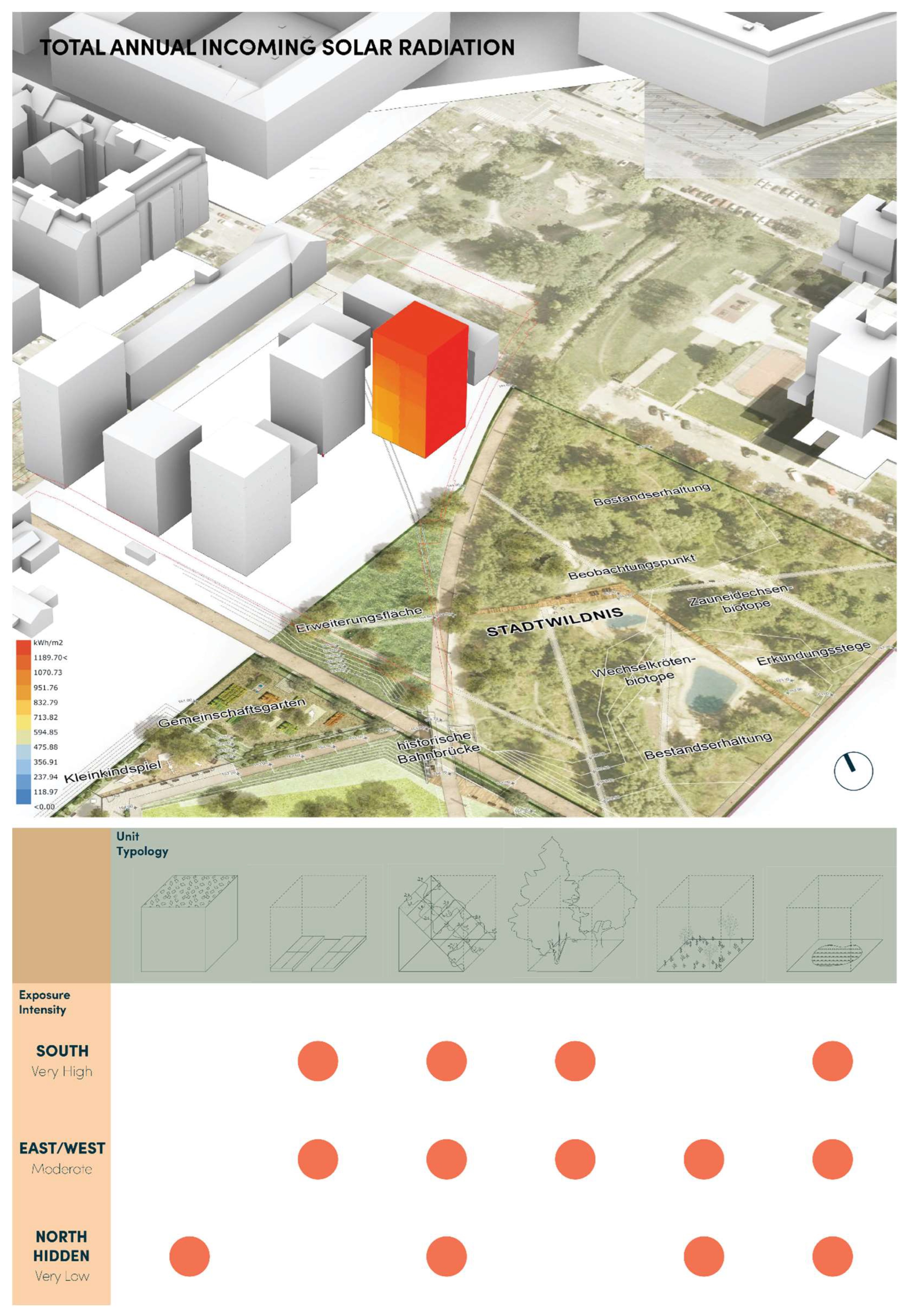This screenshot has height=1316, width=914.
Task: Click the colored solar radiation tower
Action: point(421,381)
